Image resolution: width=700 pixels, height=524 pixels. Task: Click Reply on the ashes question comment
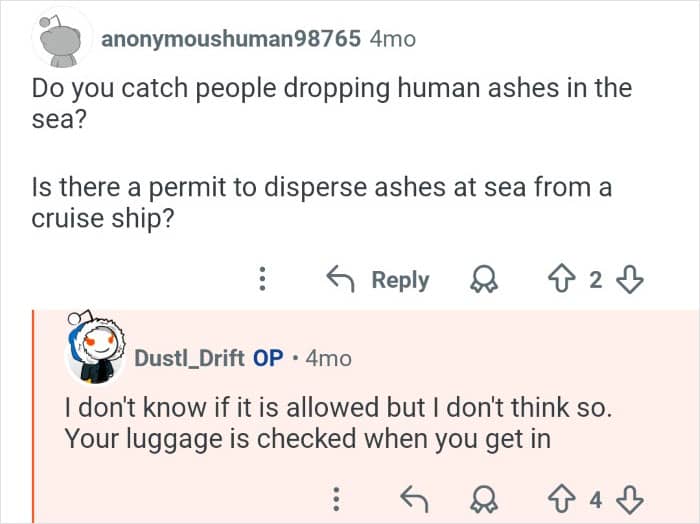[380, 281]
